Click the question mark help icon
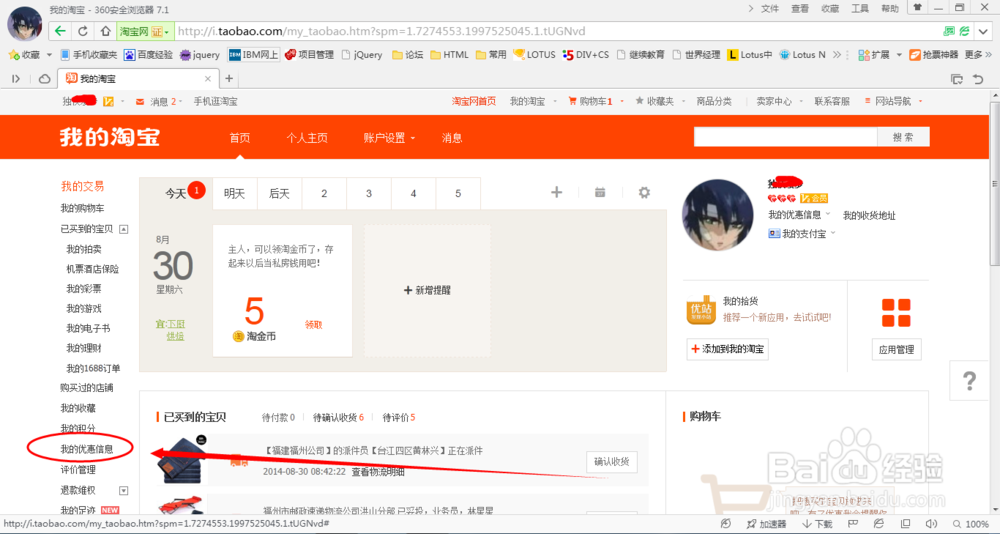Screen dimensions: 1000x534 click(x=969, y=381)
